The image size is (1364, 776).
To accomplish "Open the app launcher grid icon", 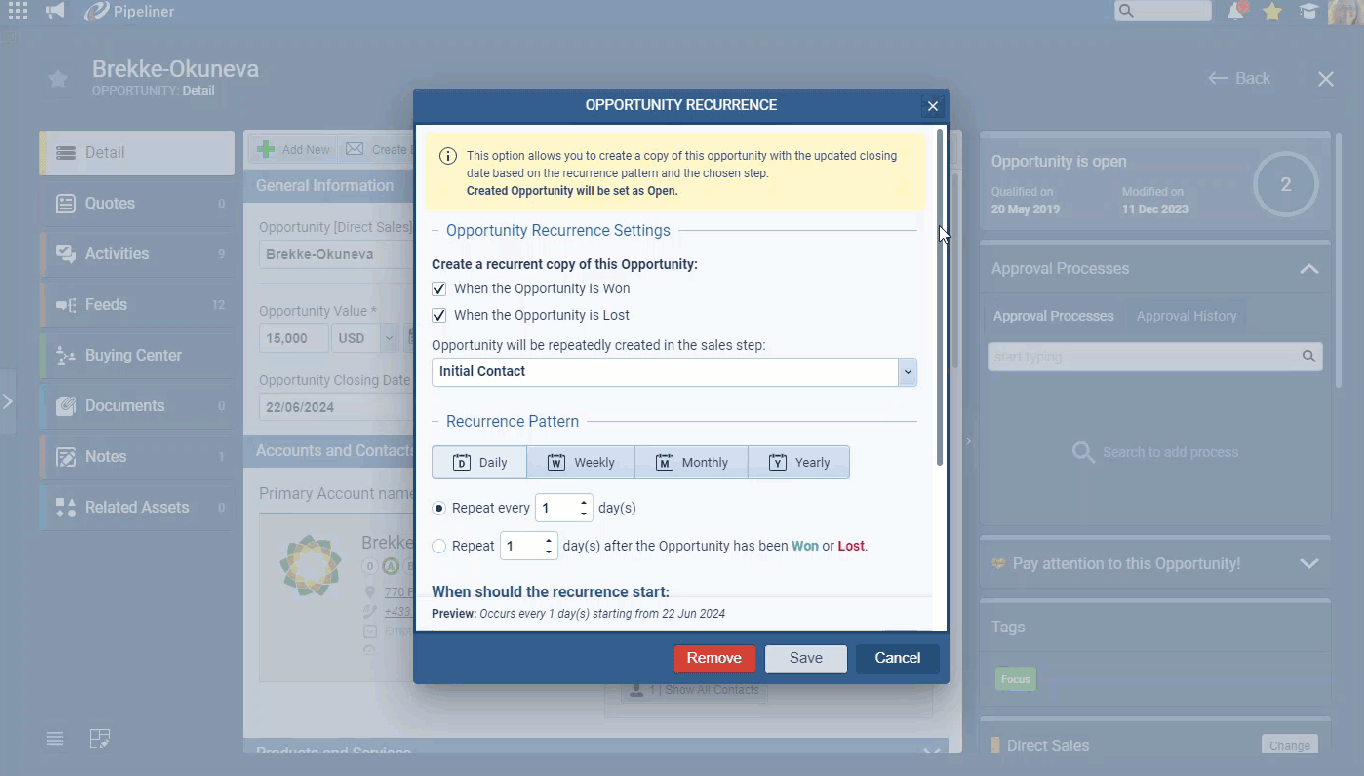I will coord(17,11).
